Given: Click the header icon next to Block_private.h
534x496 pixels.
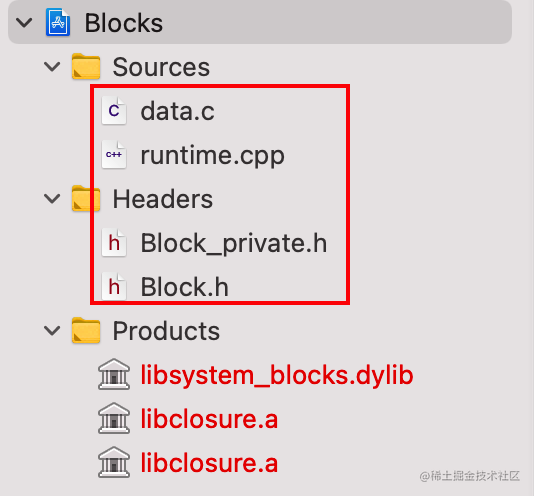Looking at the screenshot, I should pos(114,243).
